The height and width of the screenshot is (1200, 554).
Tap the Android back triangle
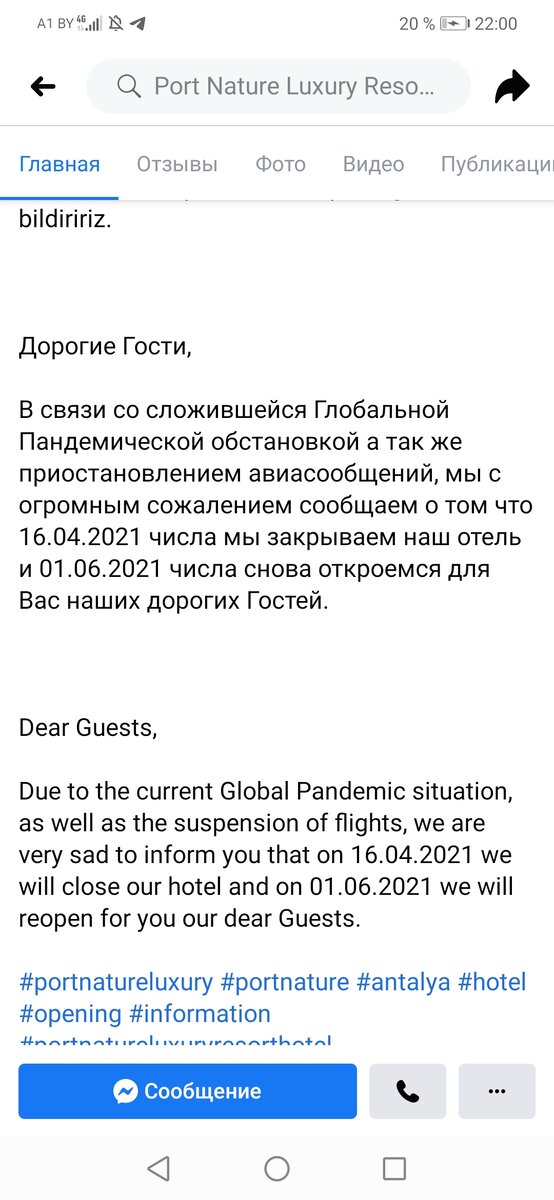point(158,1168)
